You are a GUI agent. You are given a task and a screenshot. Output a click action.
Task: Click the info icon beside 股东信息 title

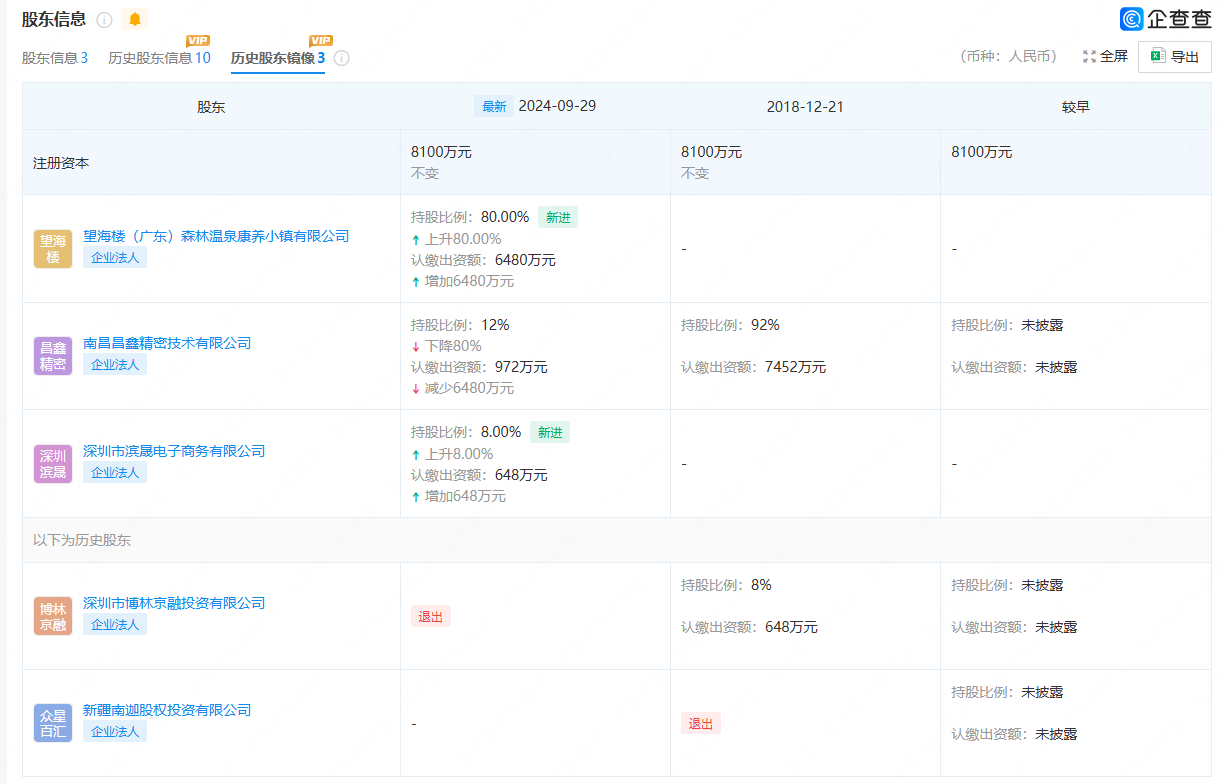tap(104, 20)
